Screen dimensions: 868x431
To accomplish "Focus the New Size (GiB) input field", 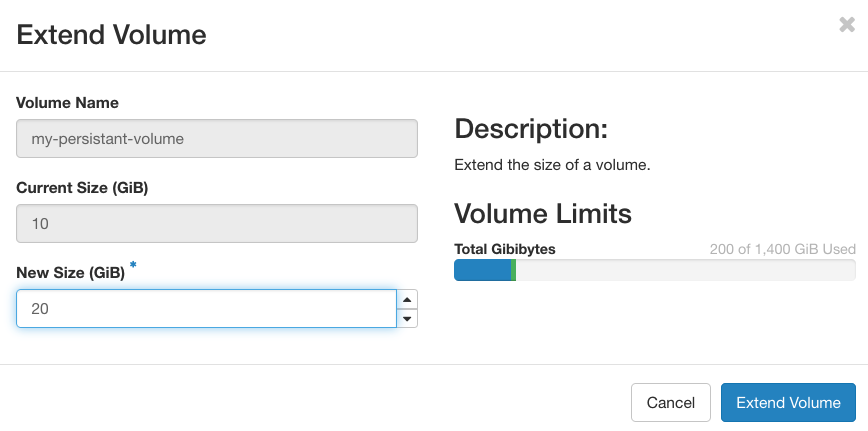I will pos(206,309).
